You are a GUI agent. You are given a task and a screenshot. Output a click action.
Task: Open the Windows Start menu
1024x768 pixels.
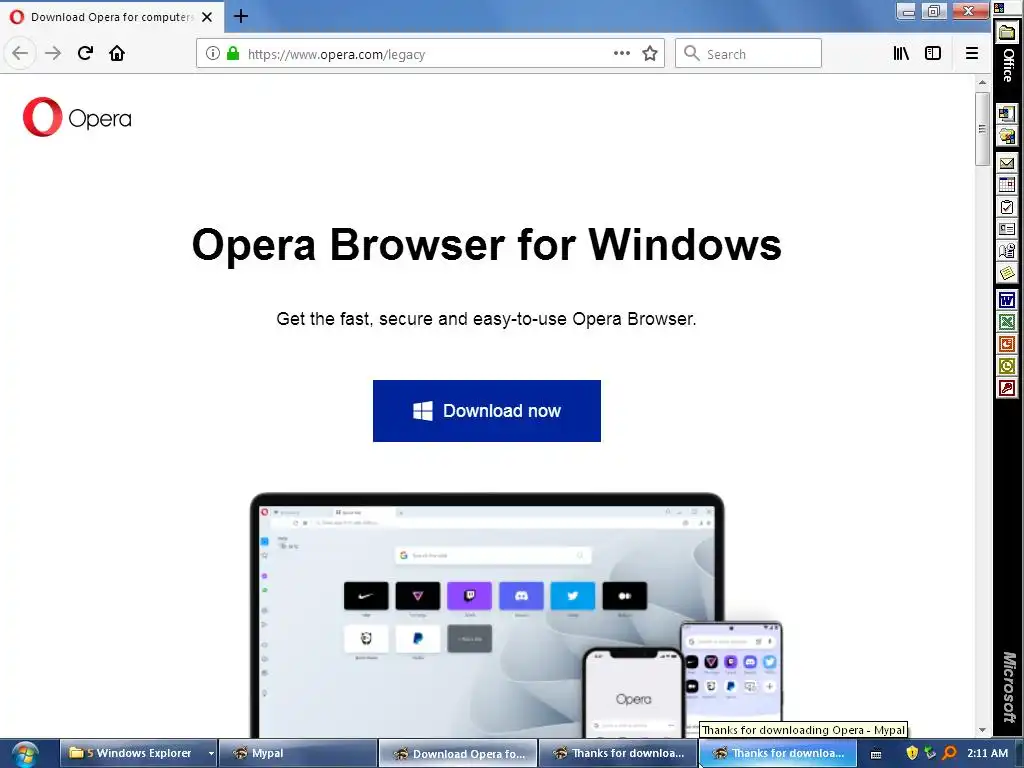coord(25,754)
